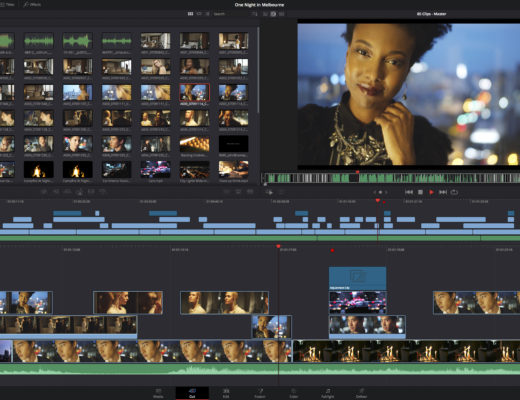
Task: Switch to the Edit page tab
Action: [226, 393]
